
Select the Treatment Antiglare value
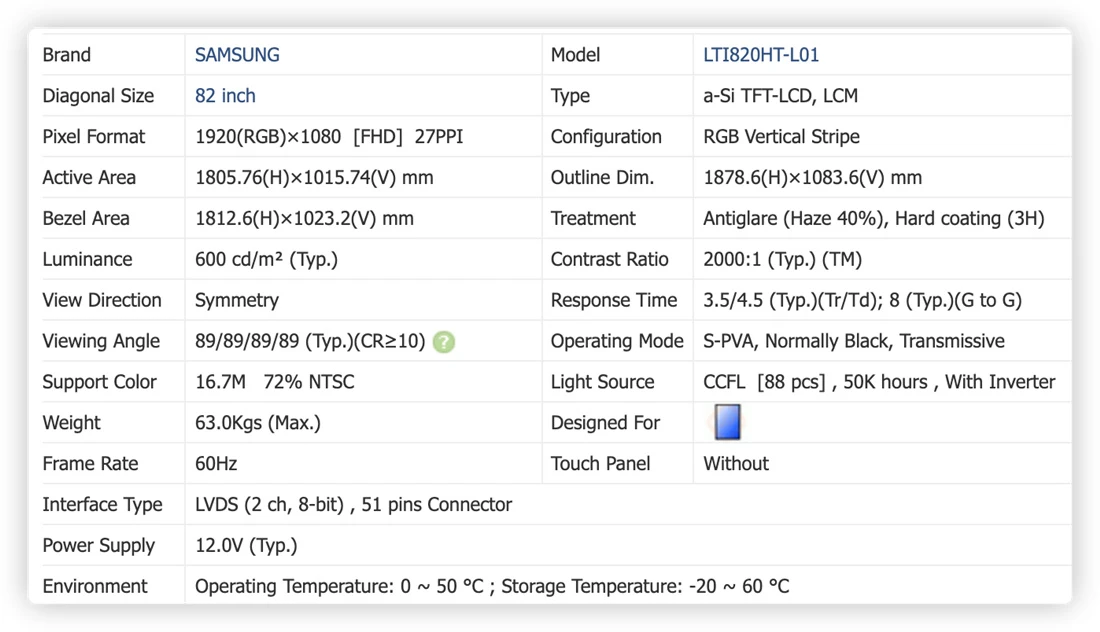[873, 219]
